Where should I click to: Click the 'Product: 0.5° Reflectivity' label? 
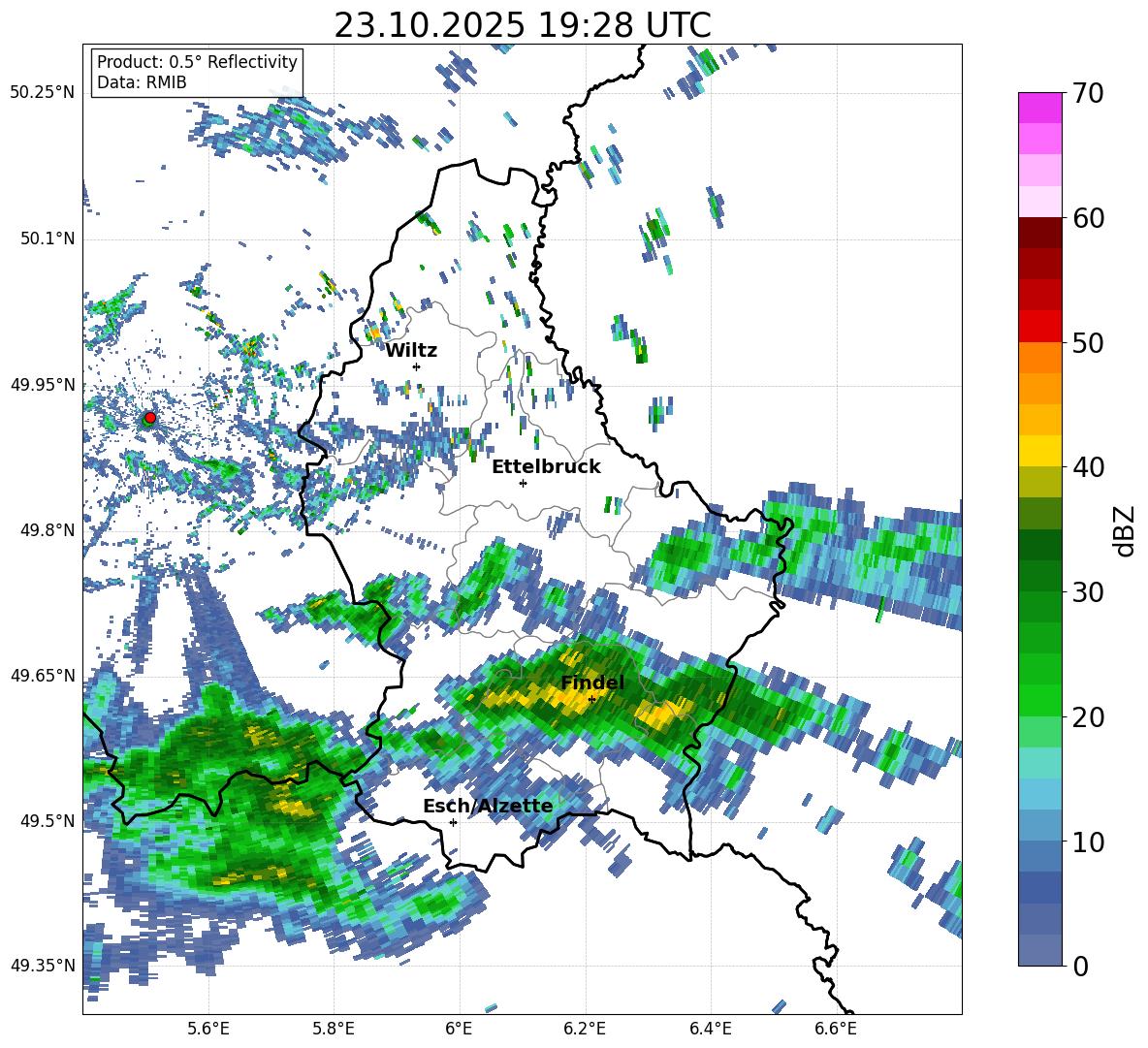coord(197,62)
